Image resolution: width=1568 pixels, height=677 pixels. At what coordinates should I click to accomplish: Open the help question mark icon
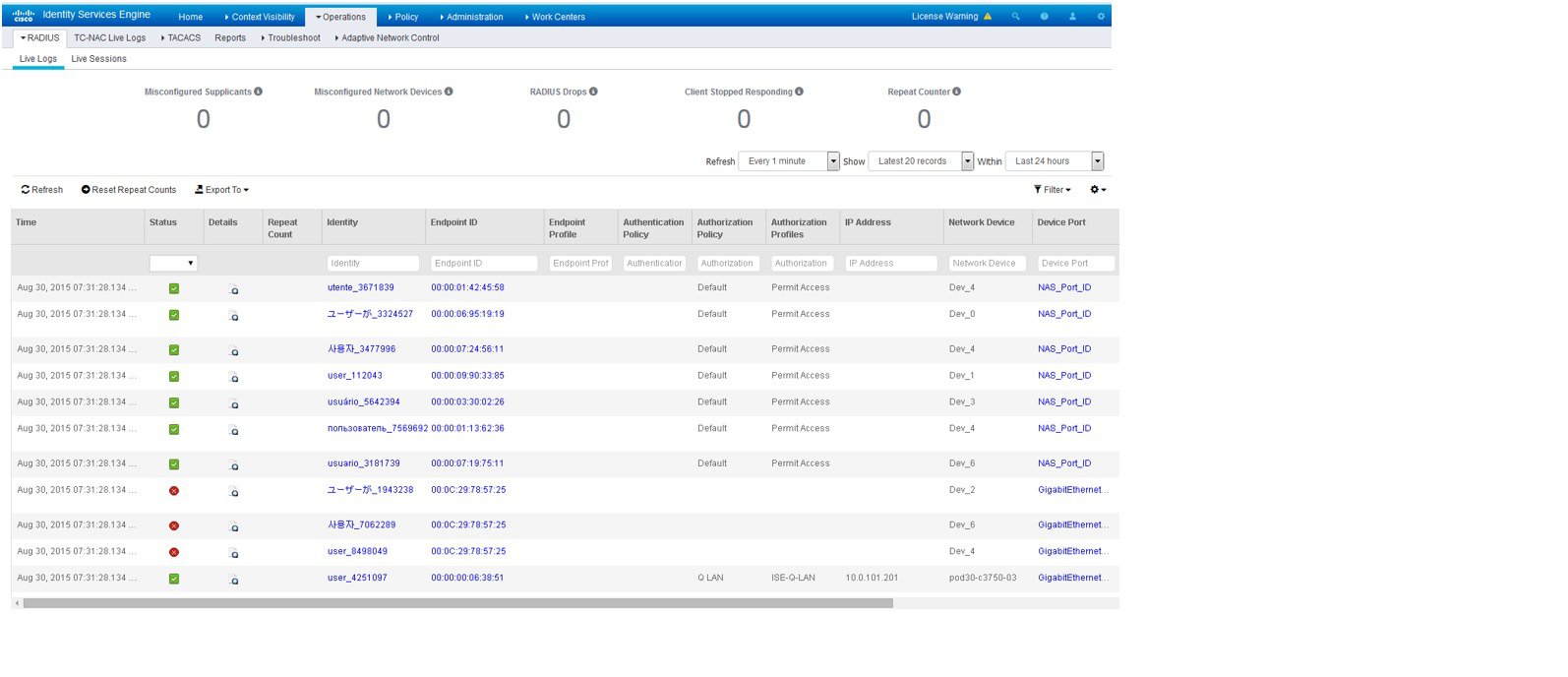(1044, 17)
